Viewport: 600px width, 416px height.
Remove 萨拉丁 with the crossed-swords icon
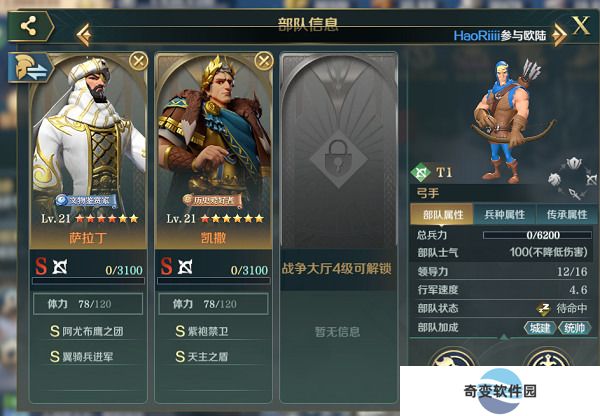[139, 61]
